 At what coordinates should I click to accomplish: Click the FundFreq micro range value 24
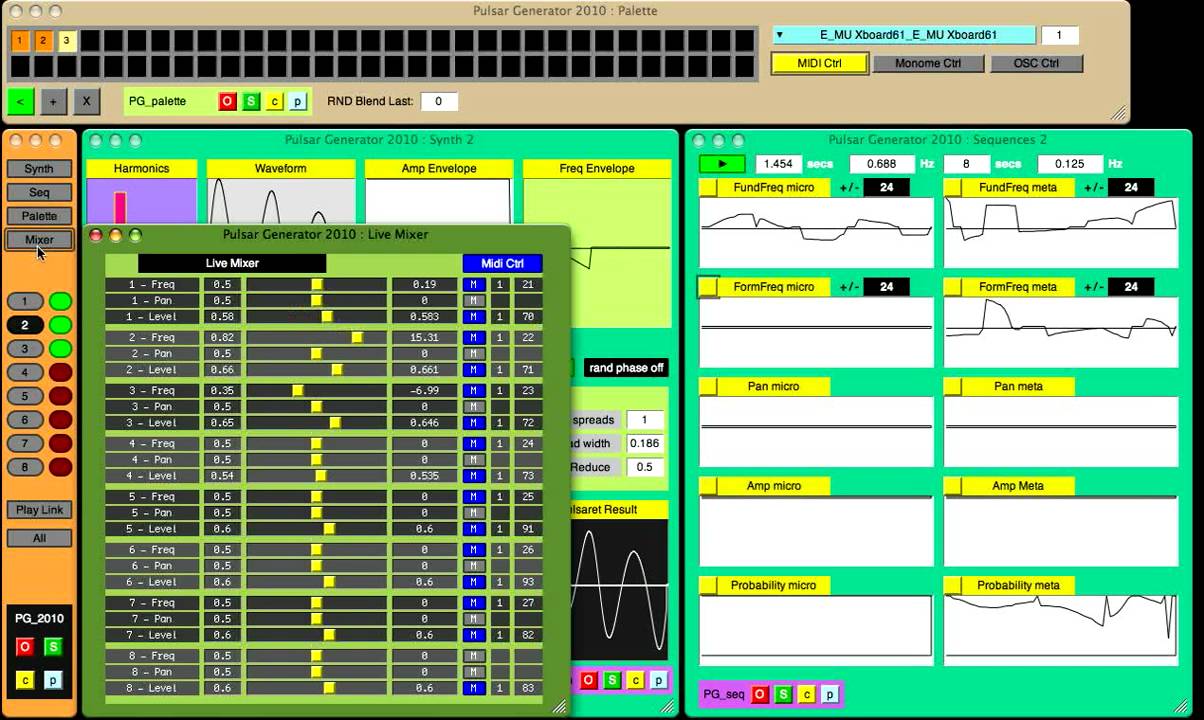pyautogui.click(x=885, y=187)
